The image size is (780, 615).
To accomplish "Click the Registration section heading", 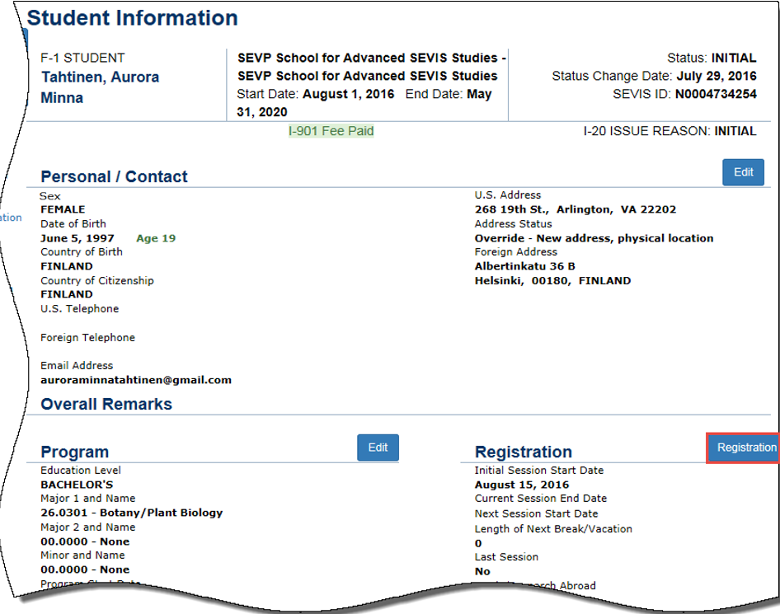I will point(523,452).
